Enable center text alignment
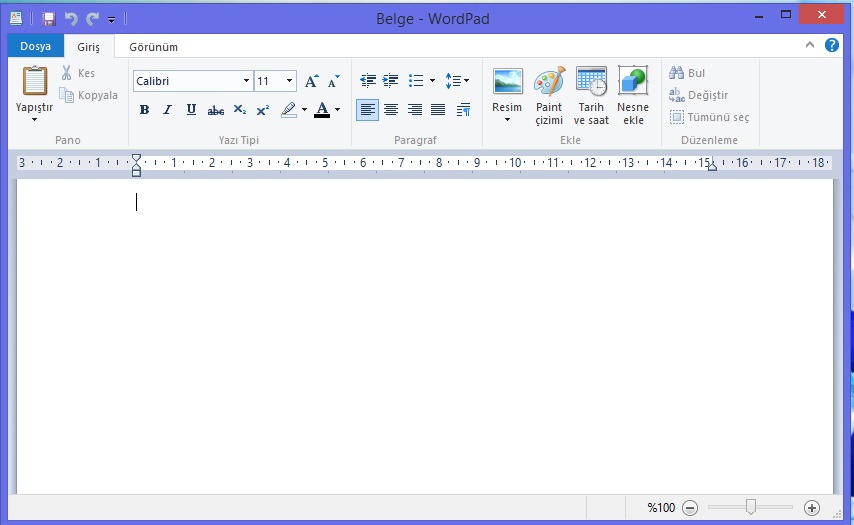Viewport: 854px width, 525px height. 391,110
